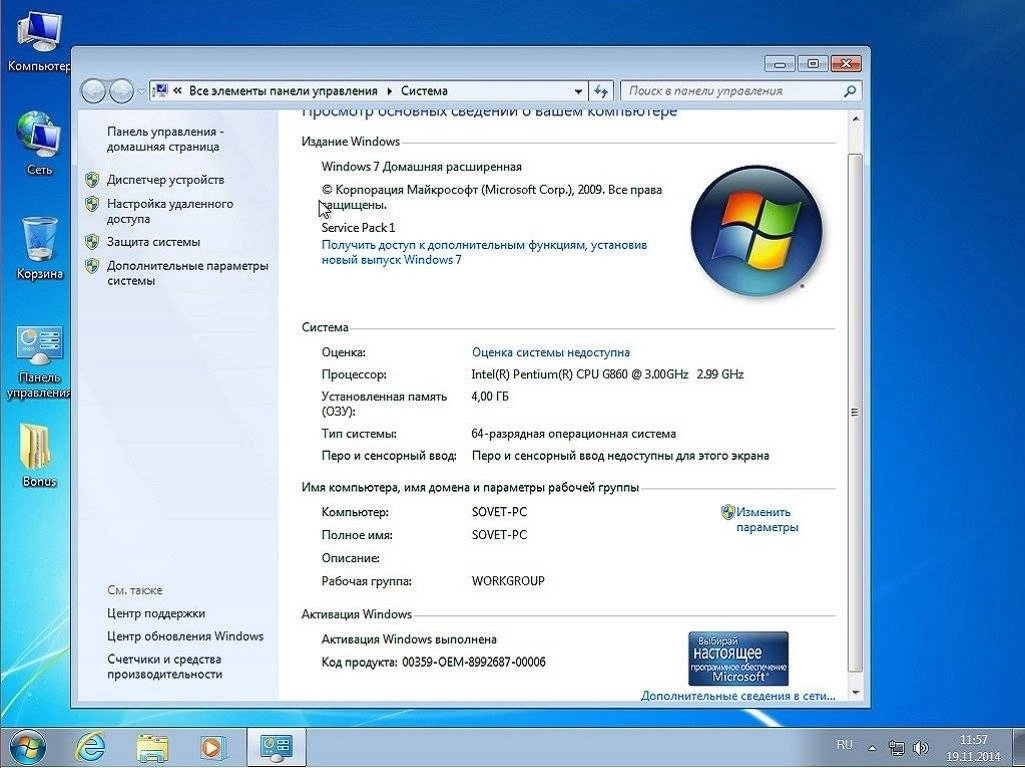Click the Windows 7 logo orb image
This screenshot has height=768, width=1025.
click(756, 230)
